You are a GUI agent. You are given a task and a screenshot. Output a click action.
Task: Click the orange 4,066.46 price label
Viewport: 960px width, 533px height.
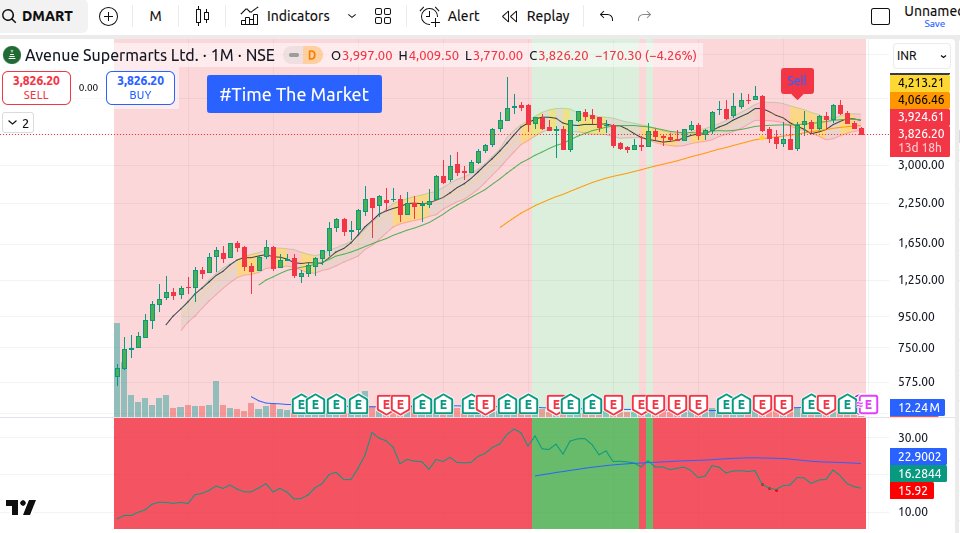[920, 100]
